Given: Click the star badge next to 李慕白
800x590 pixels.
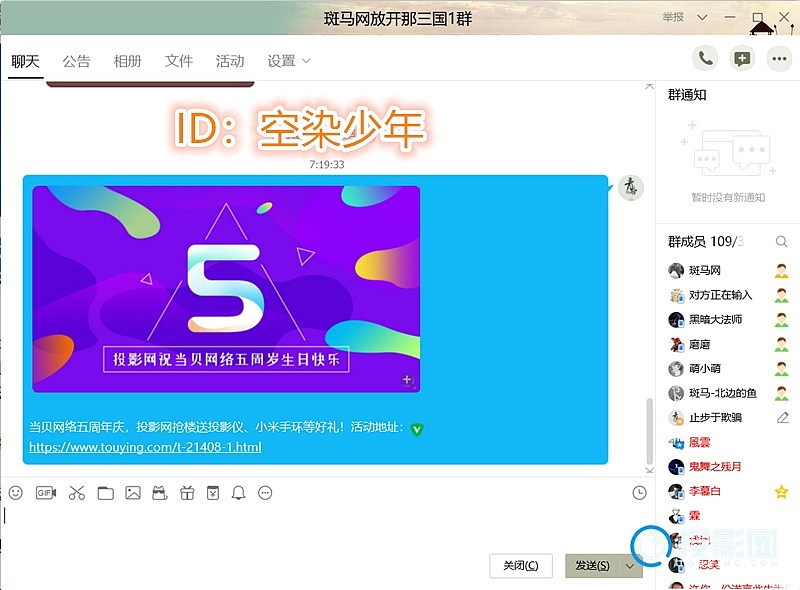Looking at the screenshot, I should 781,492.
